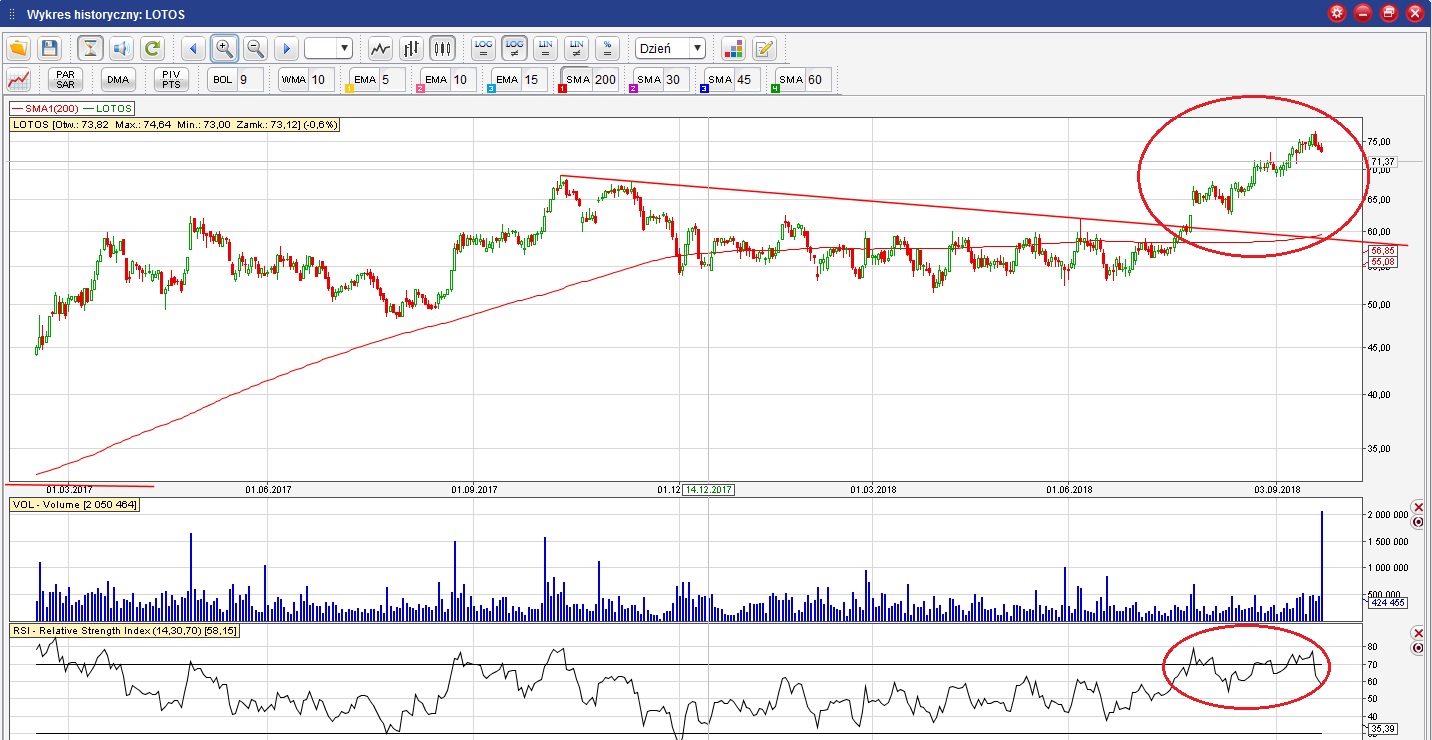1432x740 pixels.
Task: Click the DMA indicator button
Action: tap(118, 80)
